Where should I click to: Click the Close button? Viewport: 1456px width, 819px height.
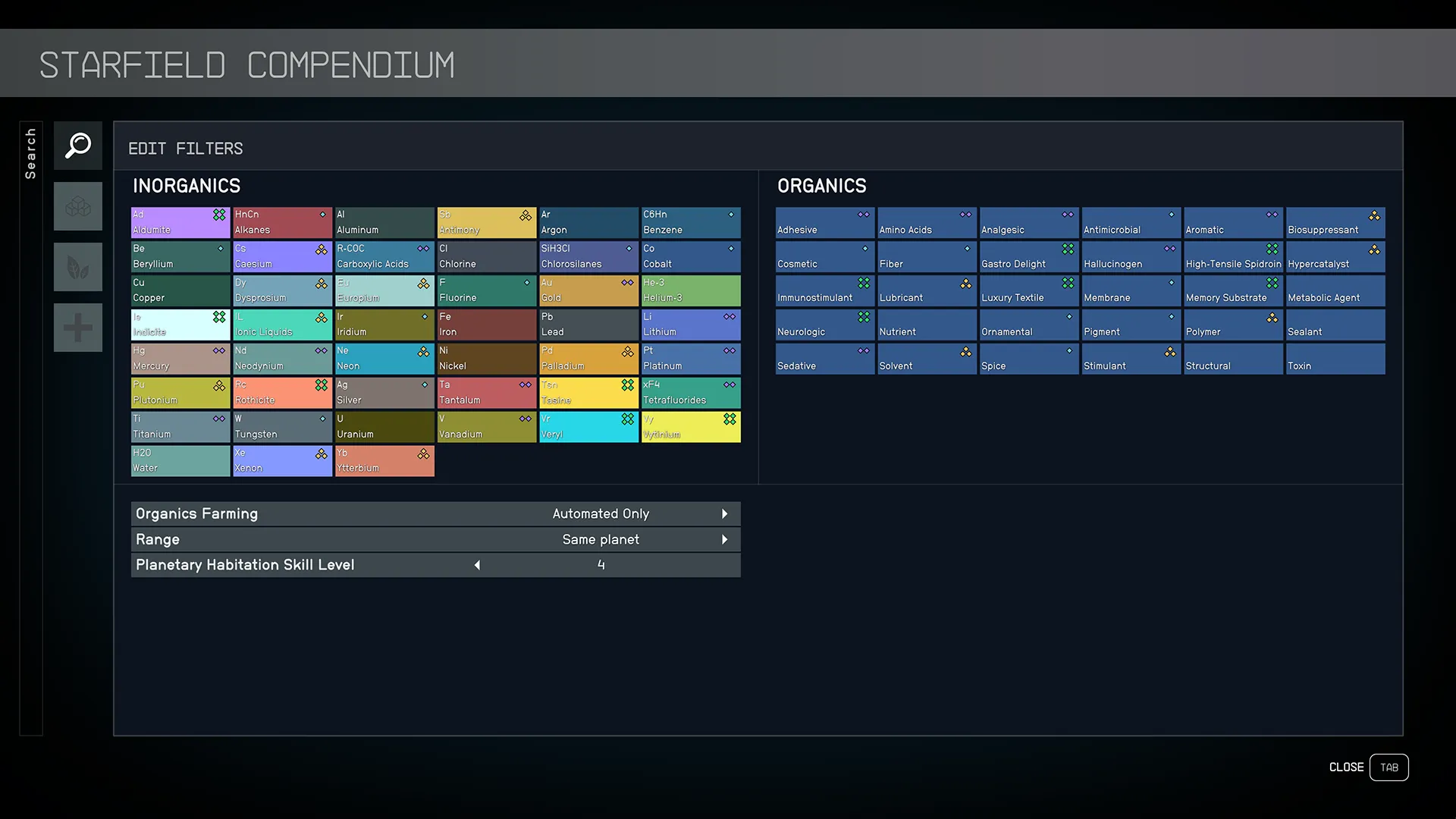point(1346,767)
